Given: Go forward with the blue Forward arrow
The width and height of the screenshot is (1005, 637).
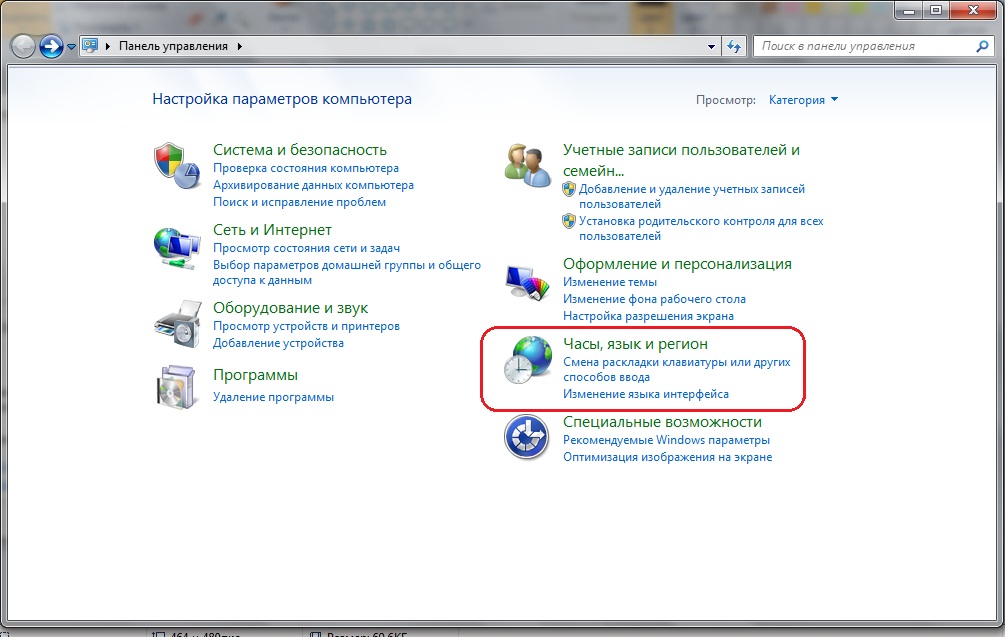Looking at the screenshot, I should (51, 46).
